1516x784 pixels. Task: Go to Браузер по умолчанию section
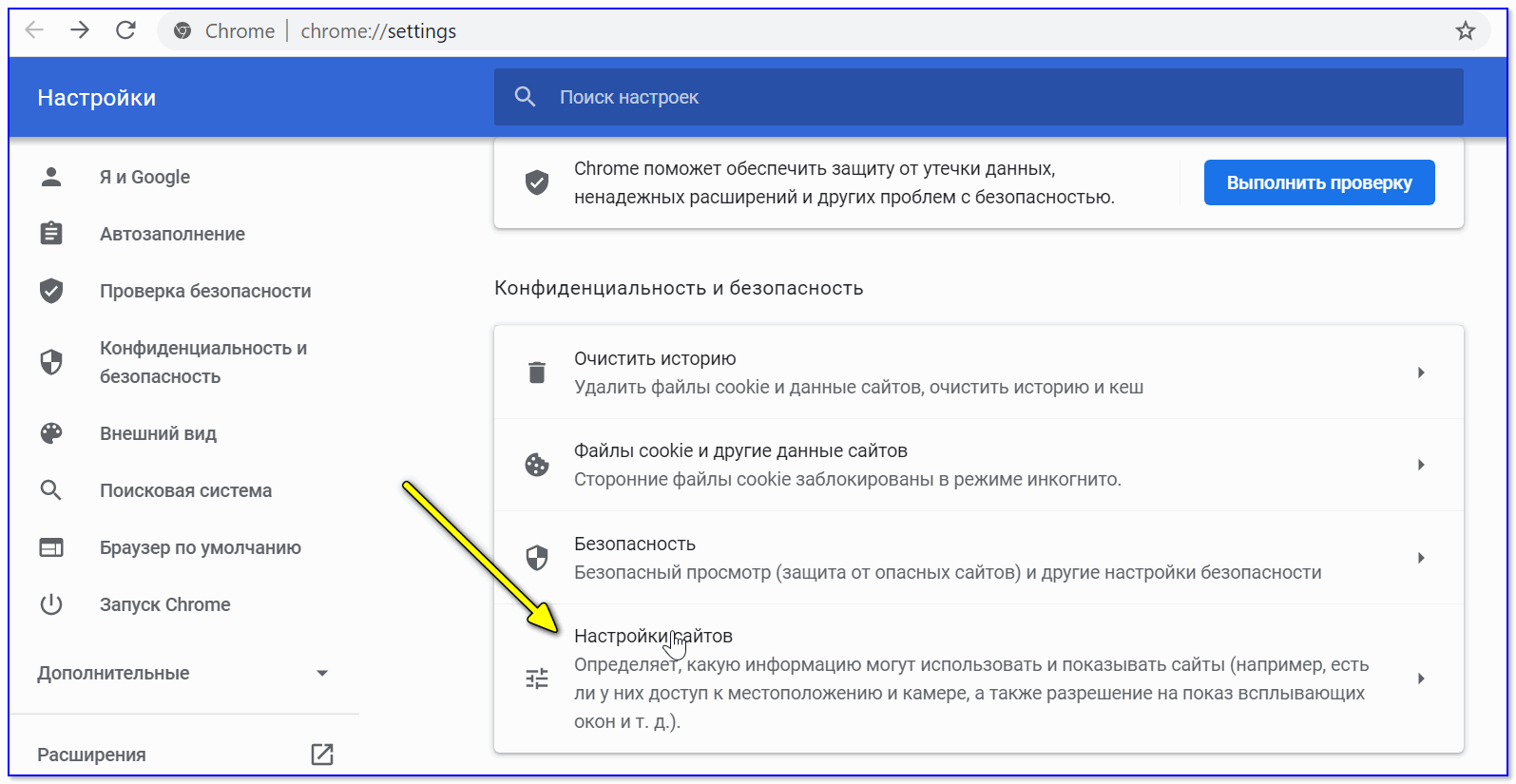(x=200, y=547)
